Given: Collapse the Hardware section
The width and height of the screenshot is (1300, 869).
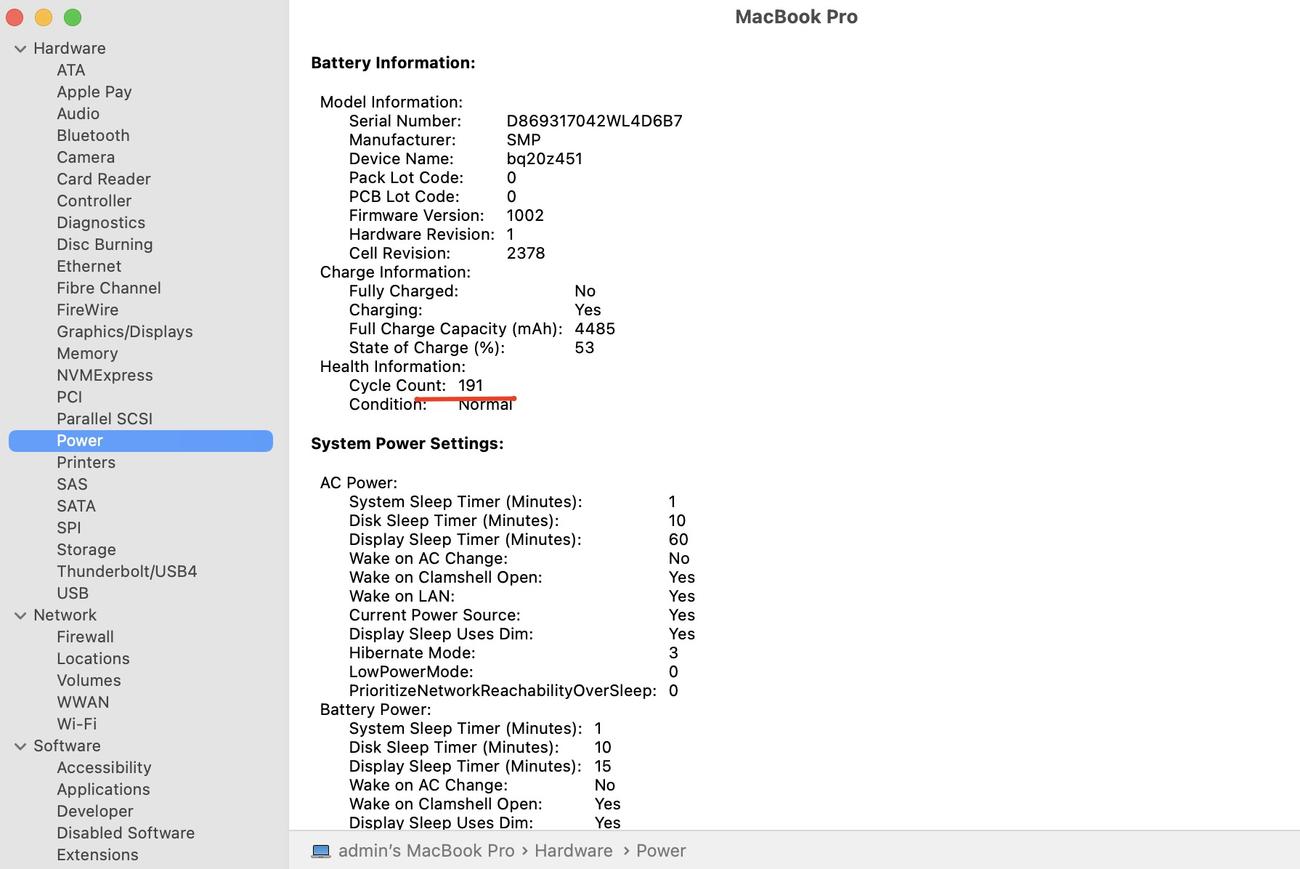Looking at the screenshot, I should tap(20, 48).
